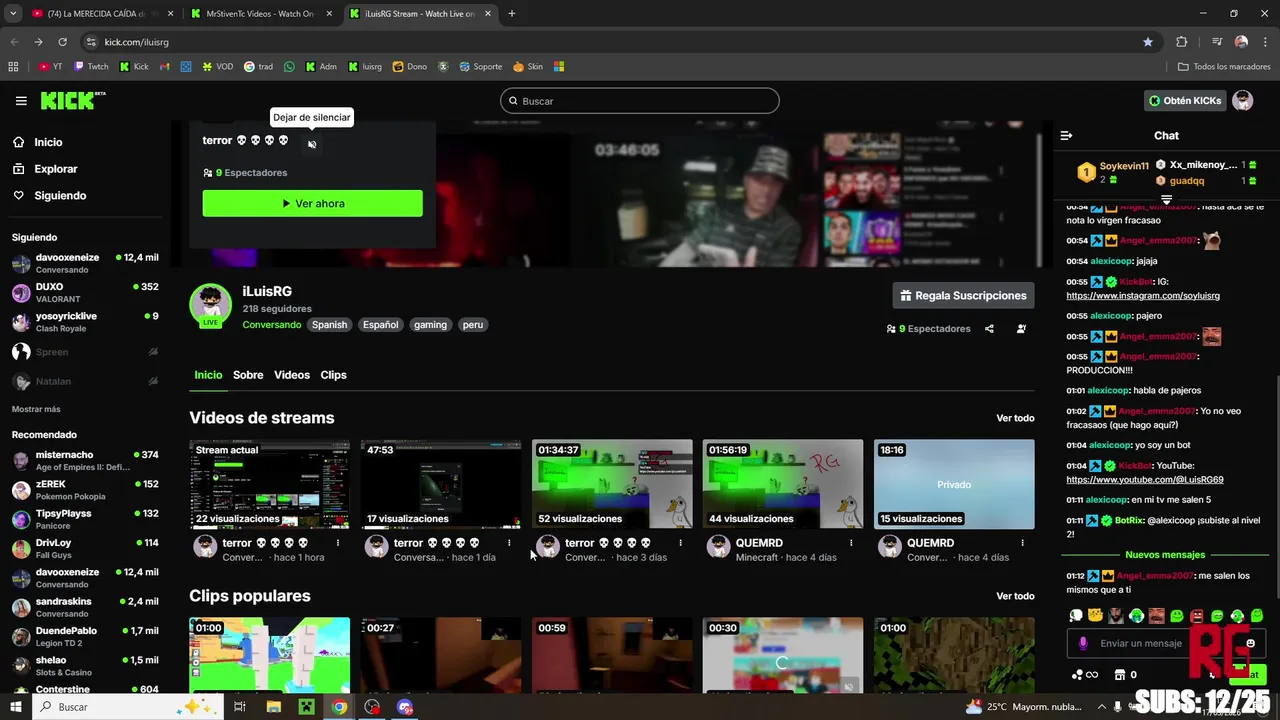
Task: Open the 01:34:37 video thumbnail
Action: click(x=612, y=484)
